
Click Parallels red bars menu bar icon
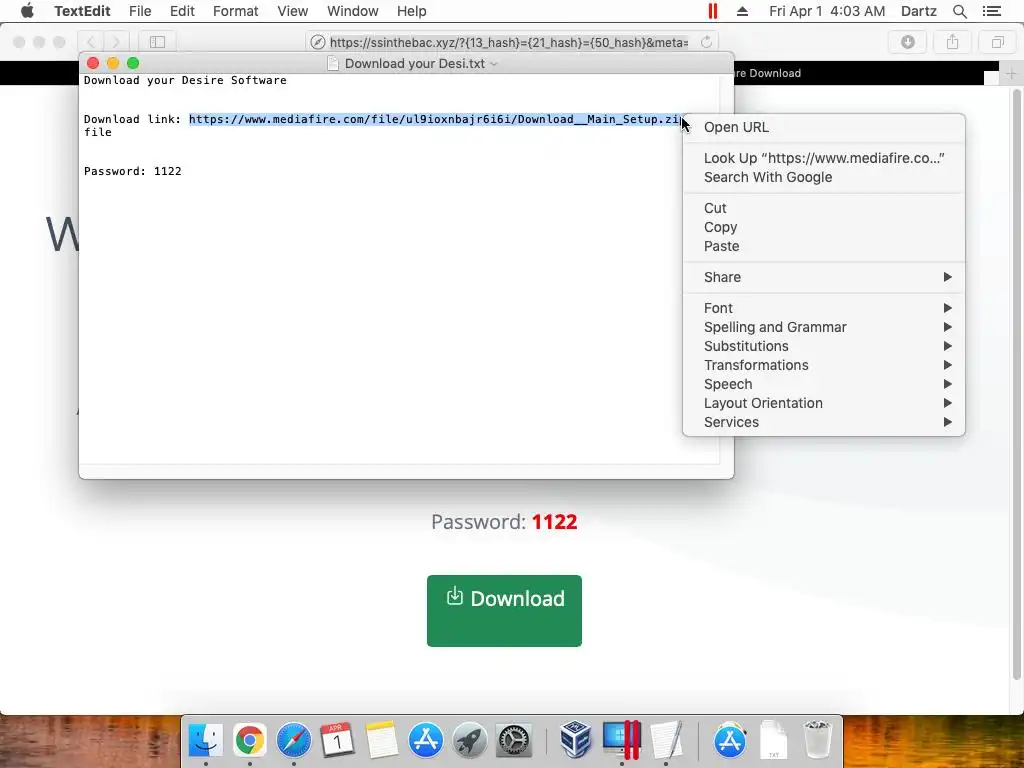[x=712, y=11]
